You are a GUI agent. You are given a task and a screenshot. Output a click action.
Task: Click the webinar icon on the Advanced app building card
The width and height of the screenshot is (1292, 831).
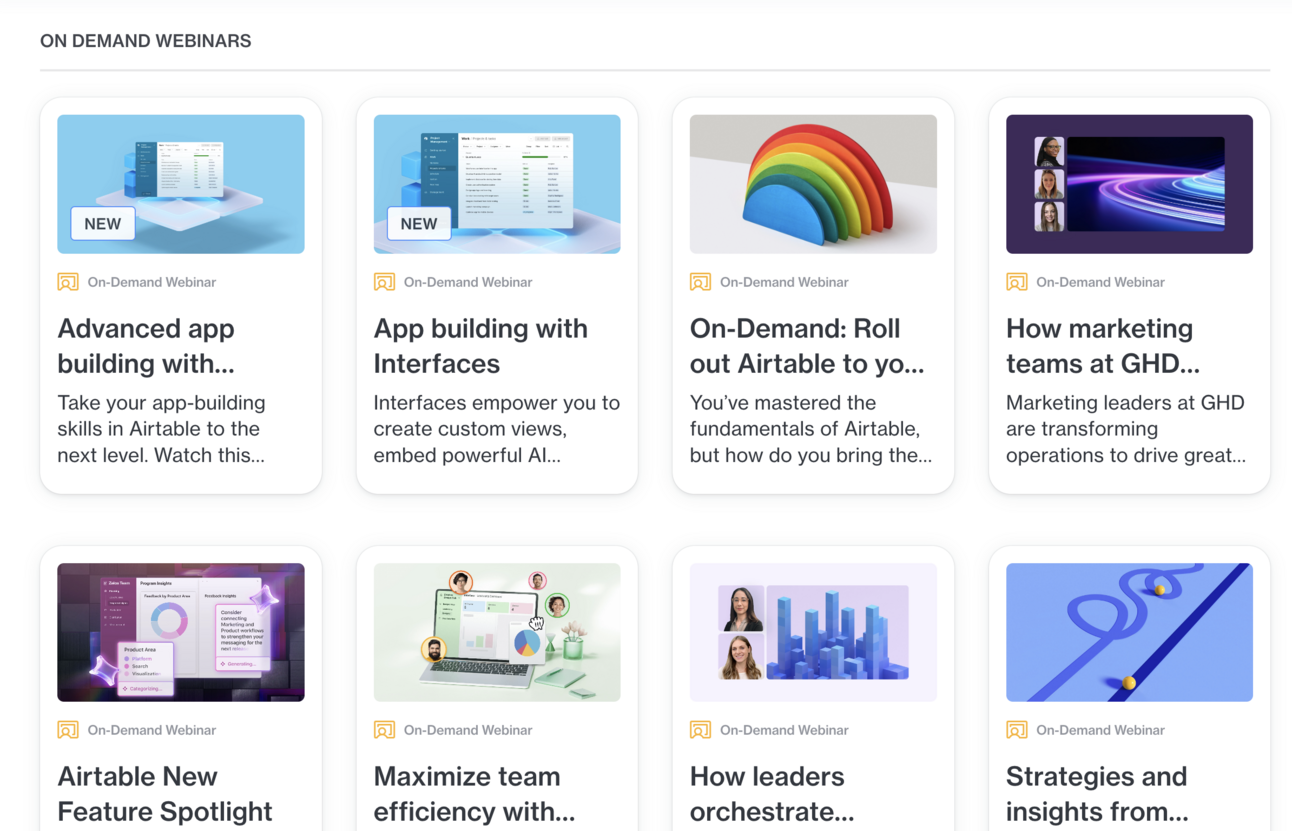pyautogui.click(x=68, y=282)
